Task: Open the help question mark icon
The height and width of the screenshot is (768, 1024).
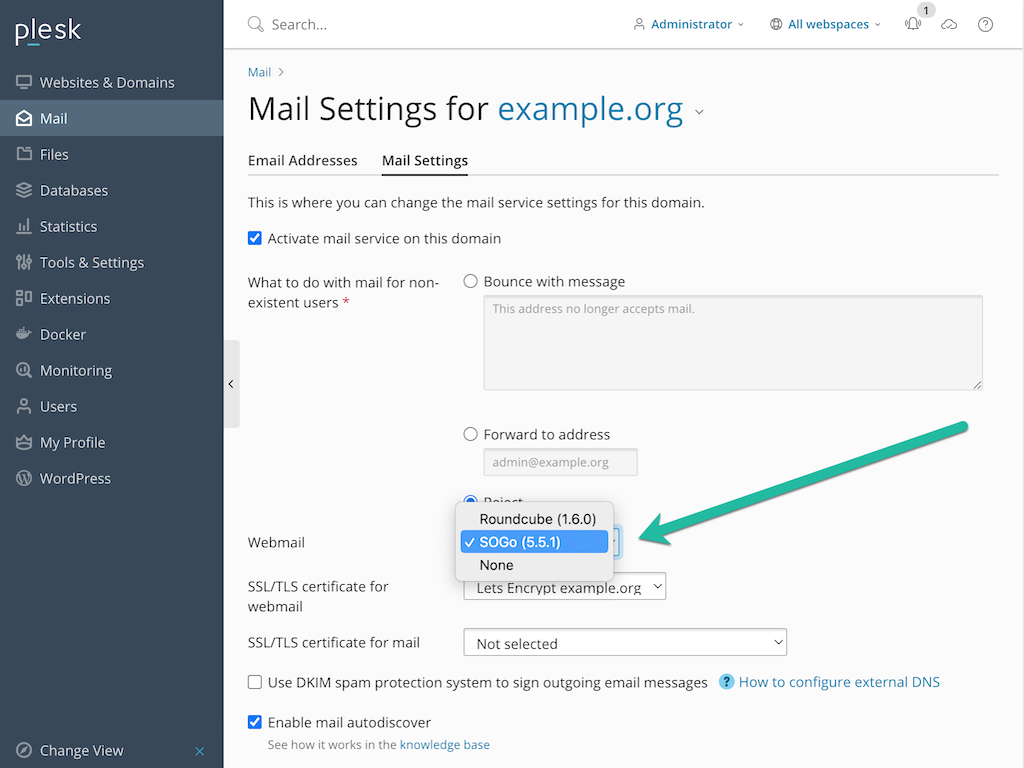Action: (985, 24)
